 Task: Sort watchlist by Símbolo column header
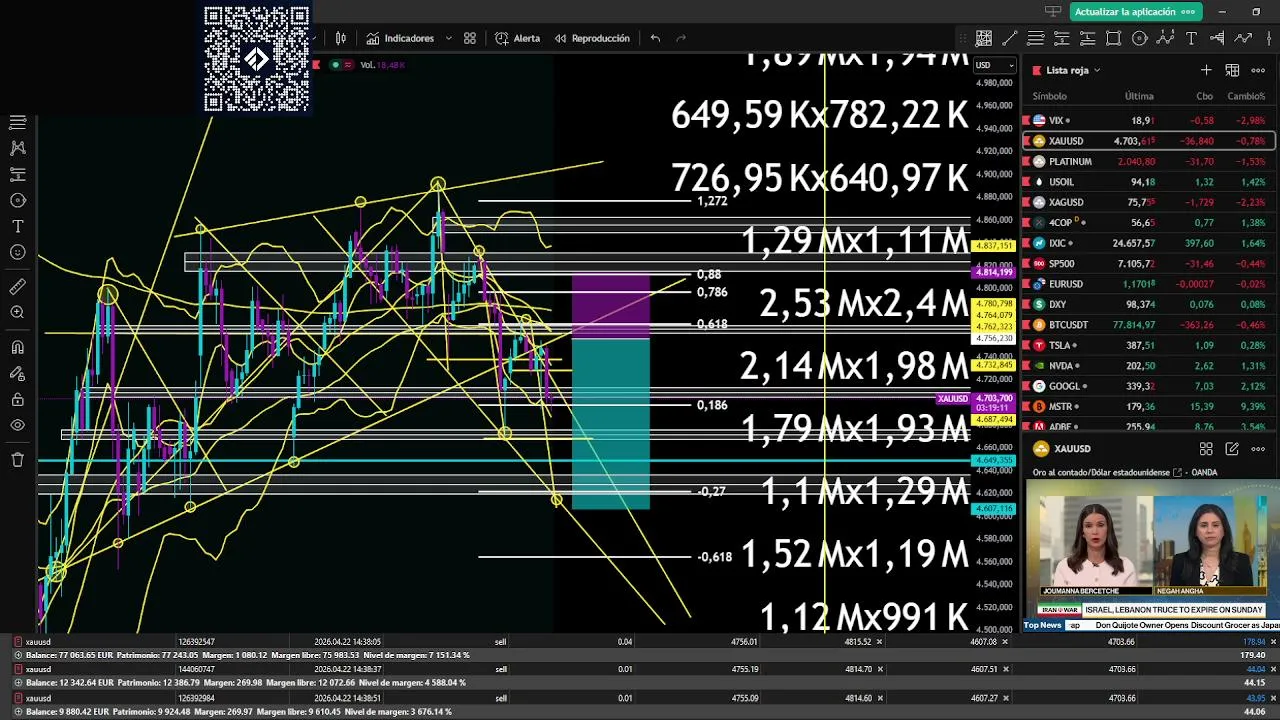click(x=1049, y=96)
